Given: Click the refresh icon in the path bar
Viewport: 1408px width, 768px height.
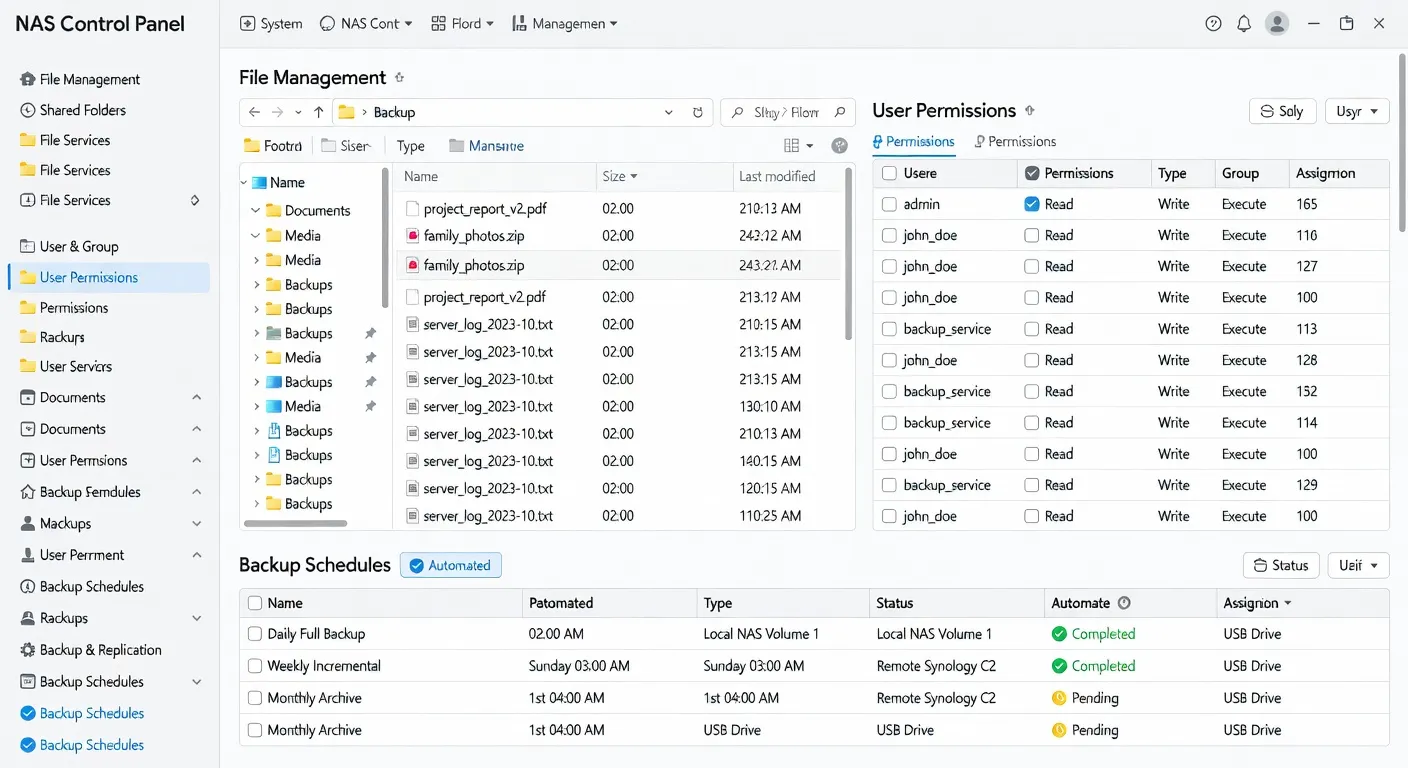Looking at the screenshot, I should pos(697,112).
